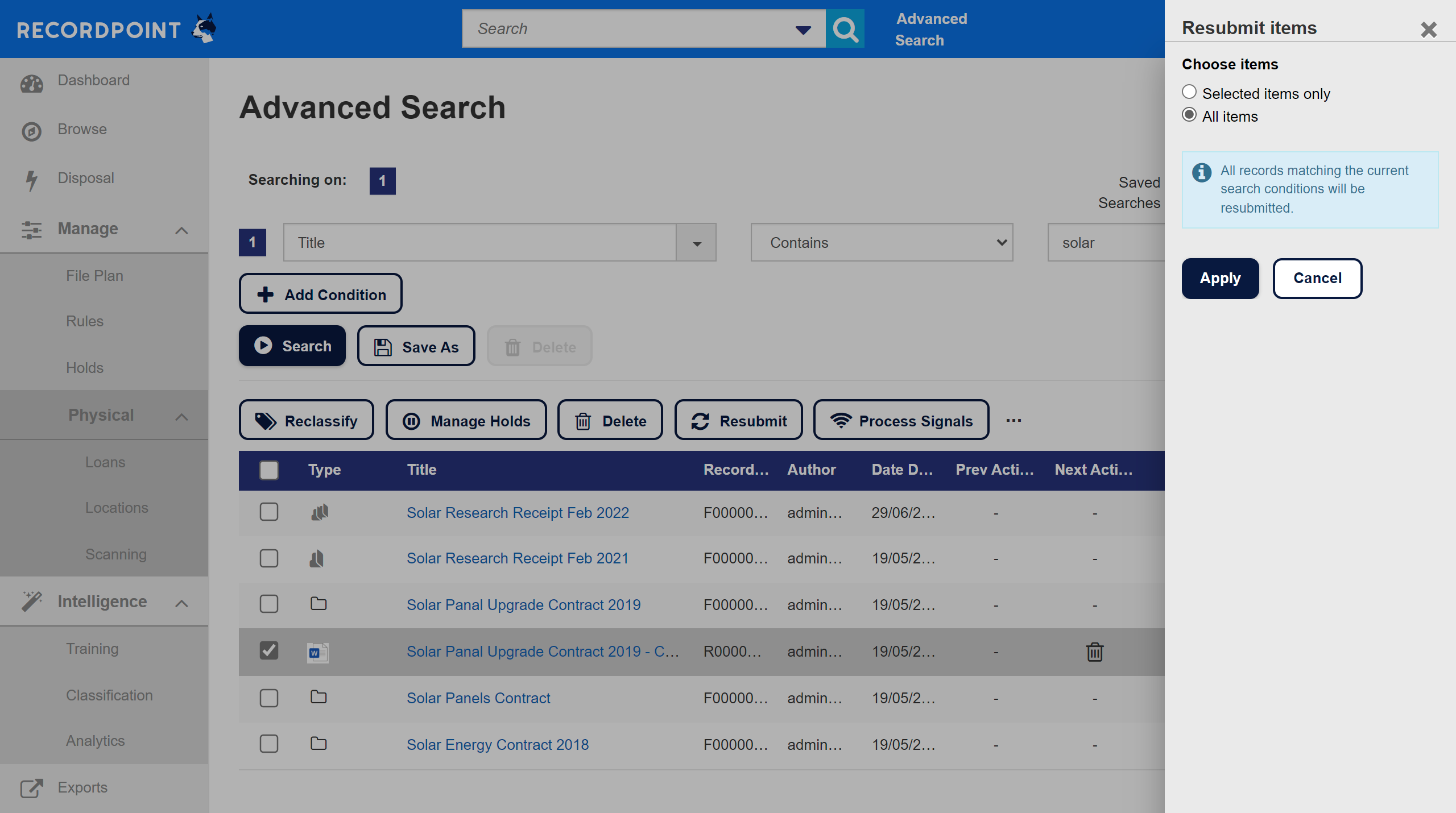Click the condition badge '1' beside Searching on

coord(382,181)
